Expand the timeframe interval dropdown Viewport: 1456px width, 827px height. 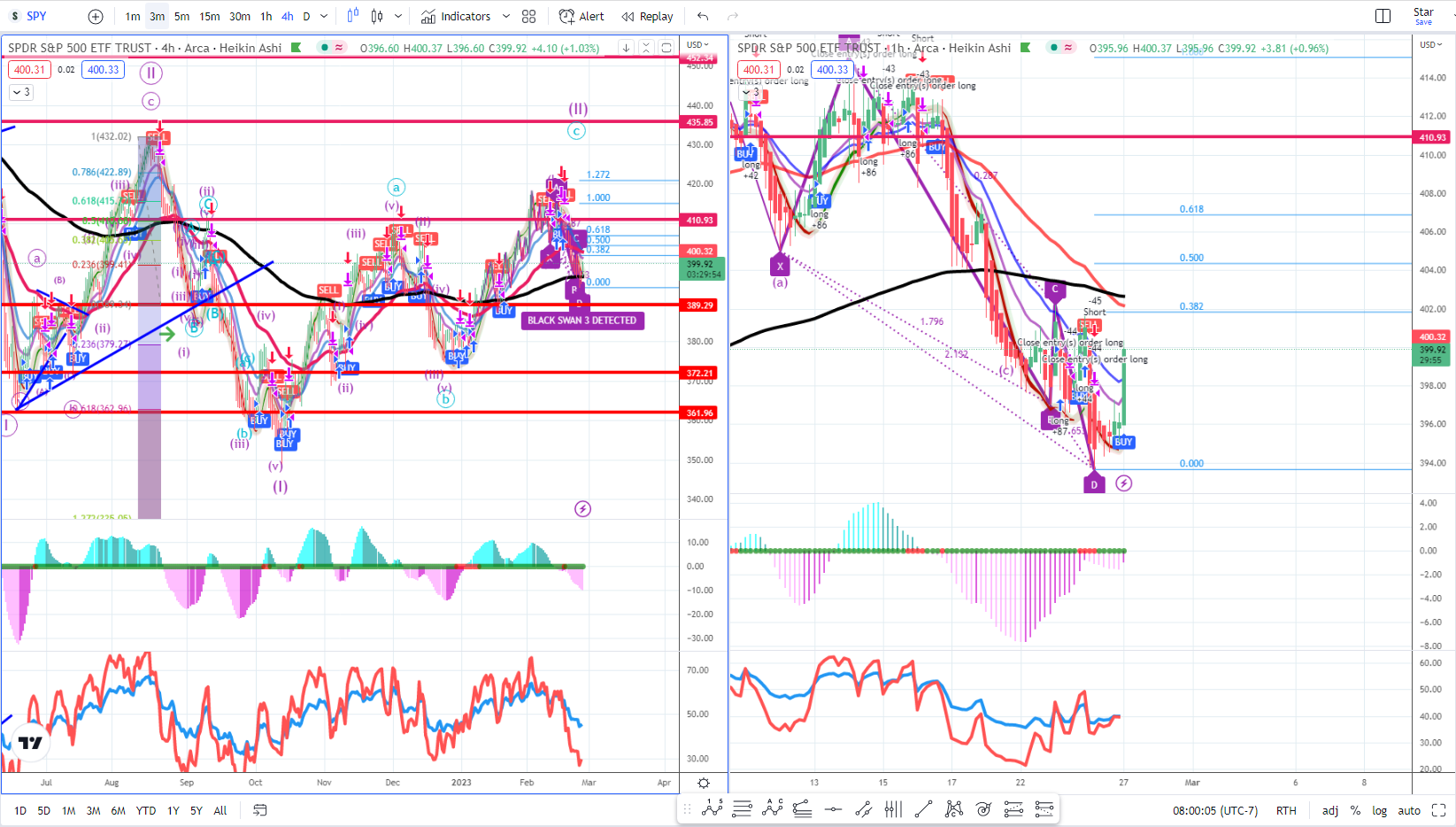click(324, 16)
